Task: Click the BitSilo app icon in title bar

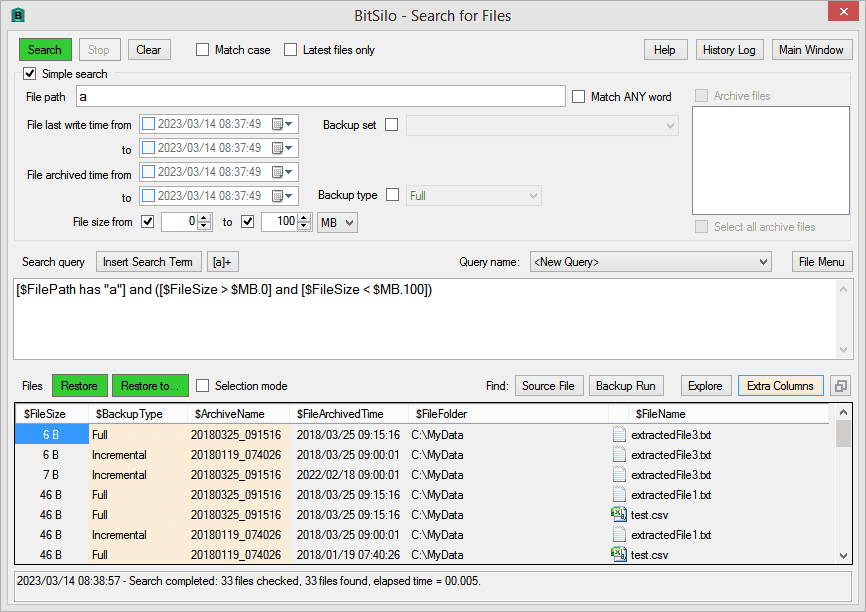Action: pyautogui.click(x=18, y=15)
